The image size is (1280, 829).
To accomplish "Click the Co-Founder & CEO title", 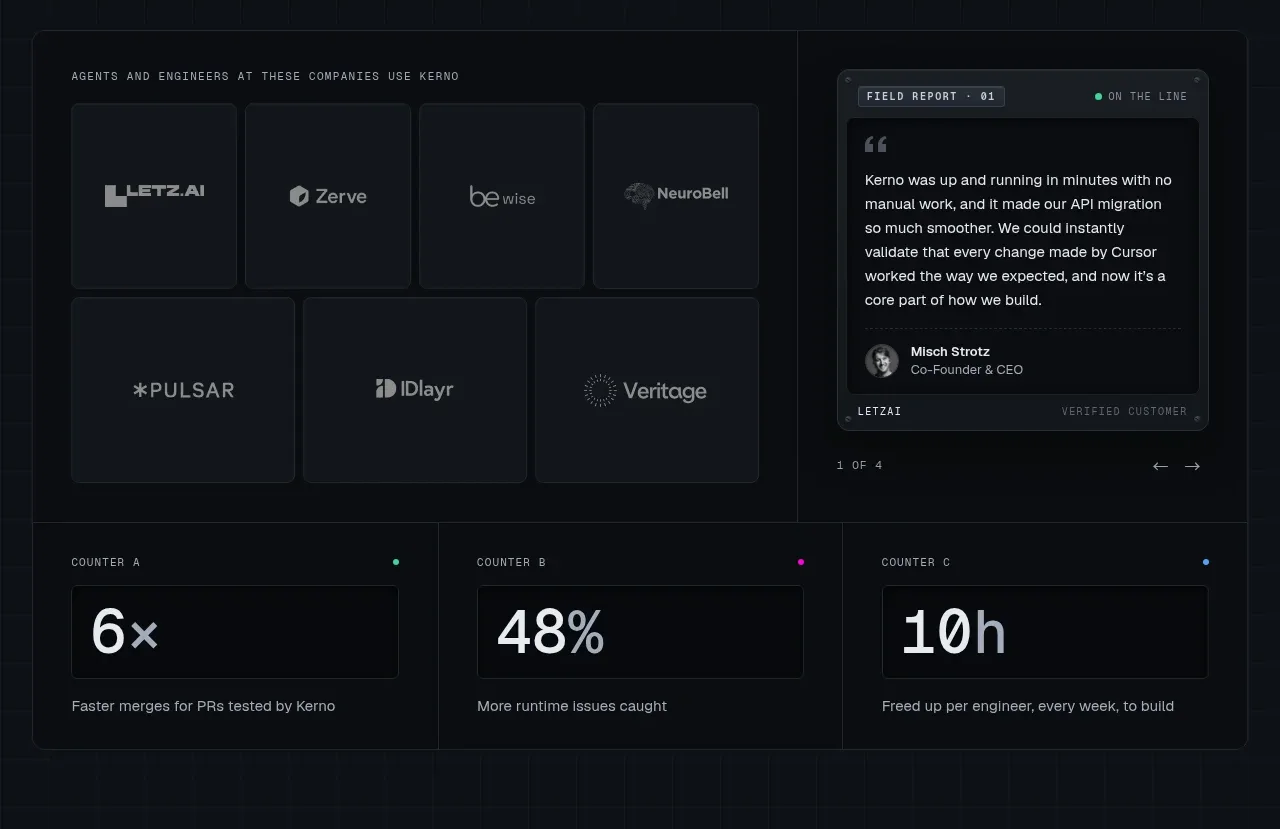I will tap(967, 370).
